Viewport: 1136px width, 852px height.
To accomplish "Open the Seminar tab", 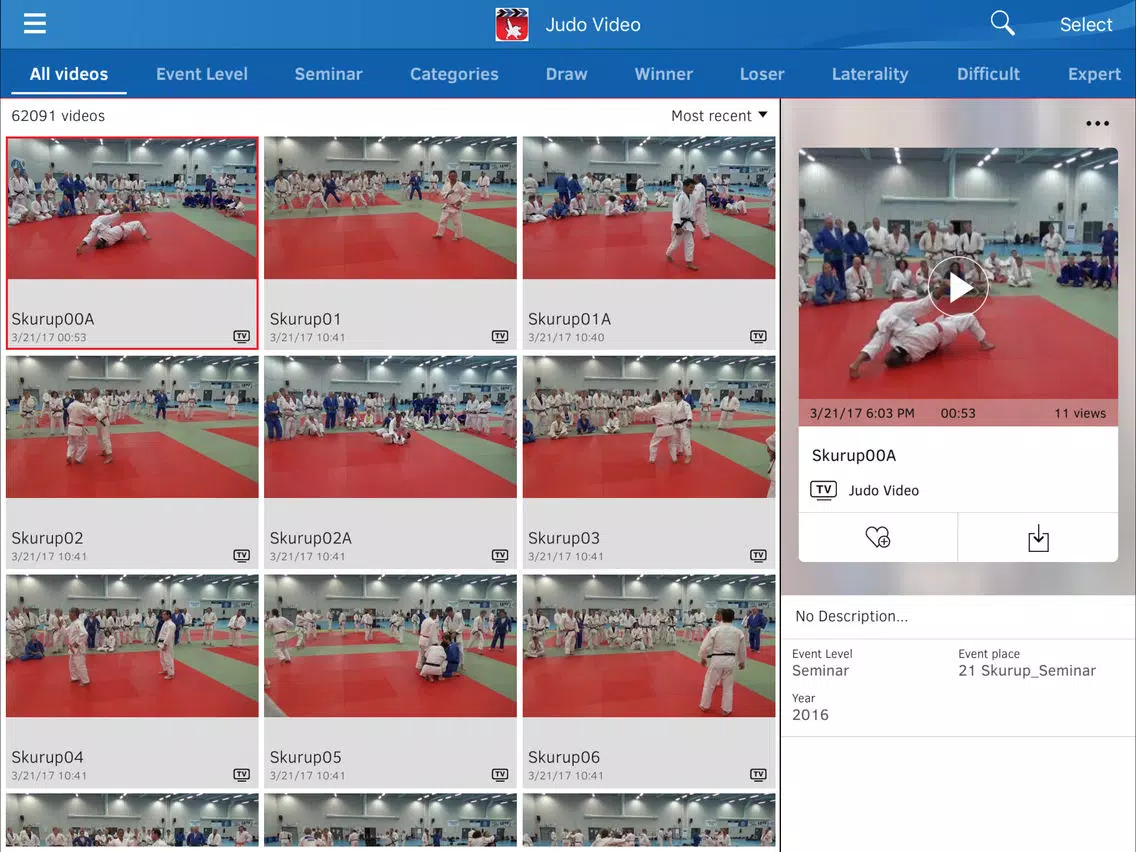I will (328, 74).
